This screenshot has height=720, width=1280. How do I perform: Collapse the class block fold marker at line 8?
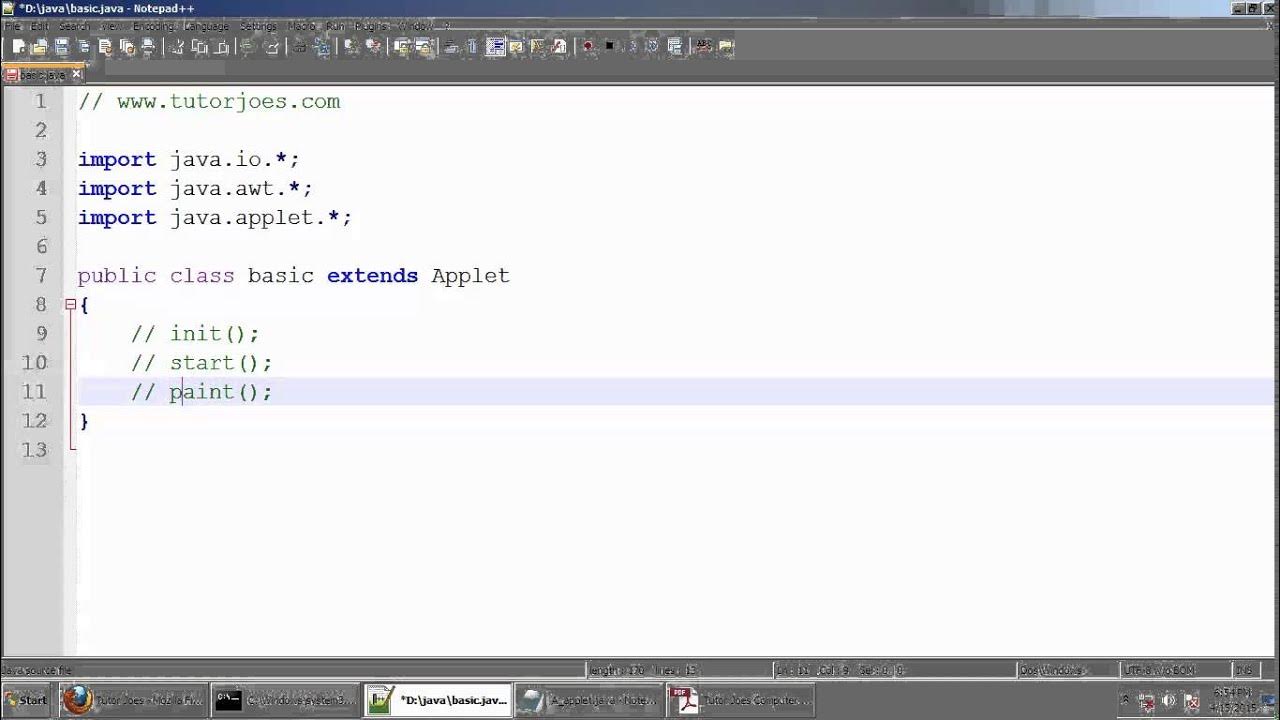[70, 304]
